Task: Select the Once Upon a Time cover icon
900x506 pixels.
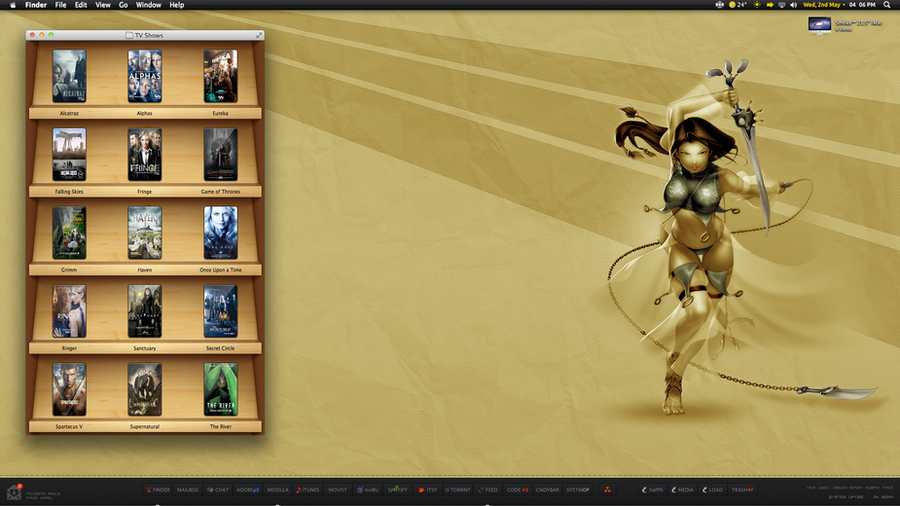Action: pyautogui.click(x=220, y=233)
